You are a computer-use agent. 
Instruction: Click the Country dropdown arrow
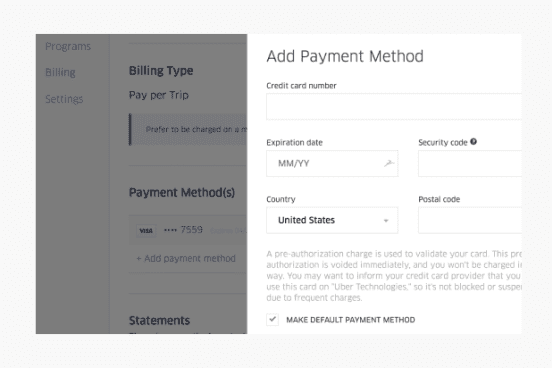(386, 221)
